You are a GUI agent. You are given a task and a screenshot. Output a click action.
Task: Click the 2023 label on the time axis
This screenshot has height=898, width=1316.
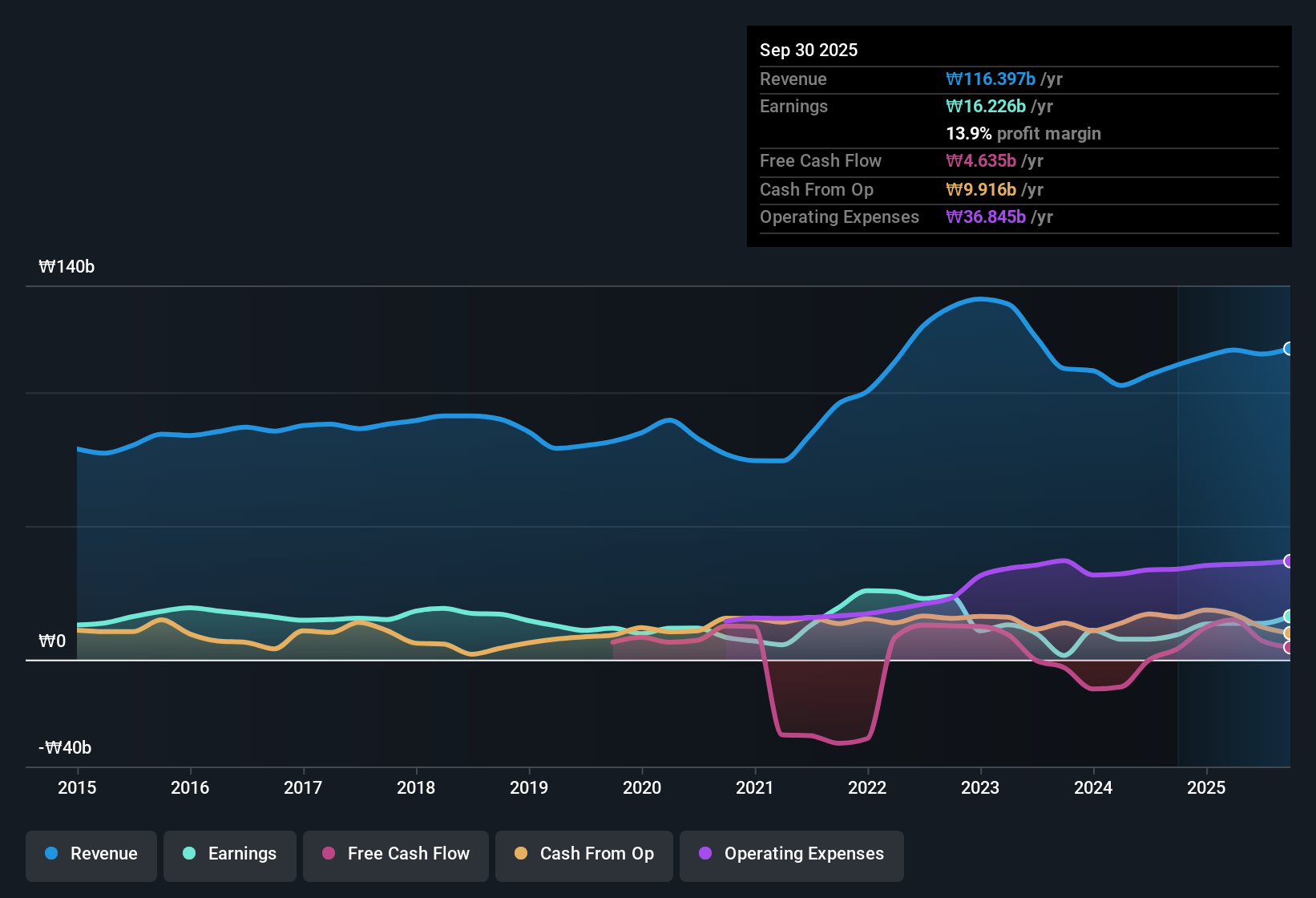[980, 788]
